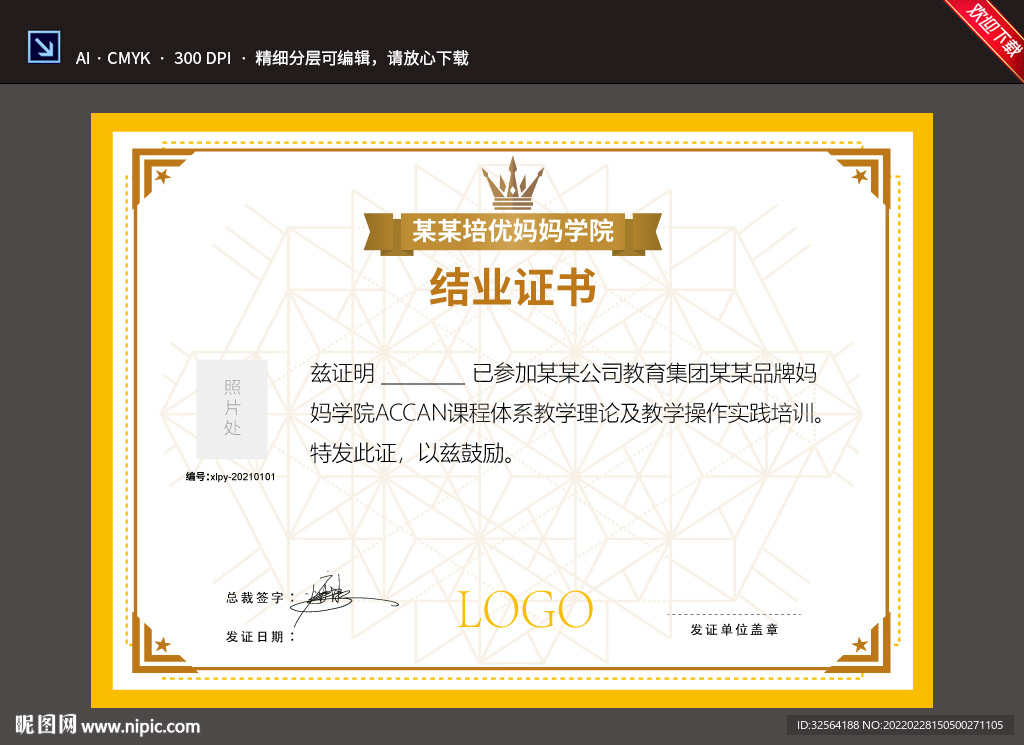Click the 精细分层可编辑，请放心下载 text

click(362, 58)
